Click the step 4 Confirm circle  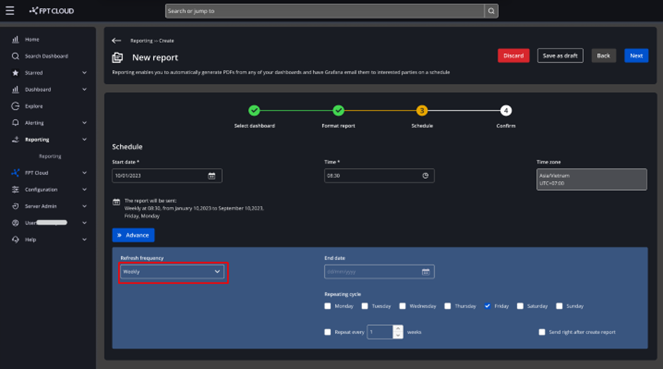coord(506,111)
